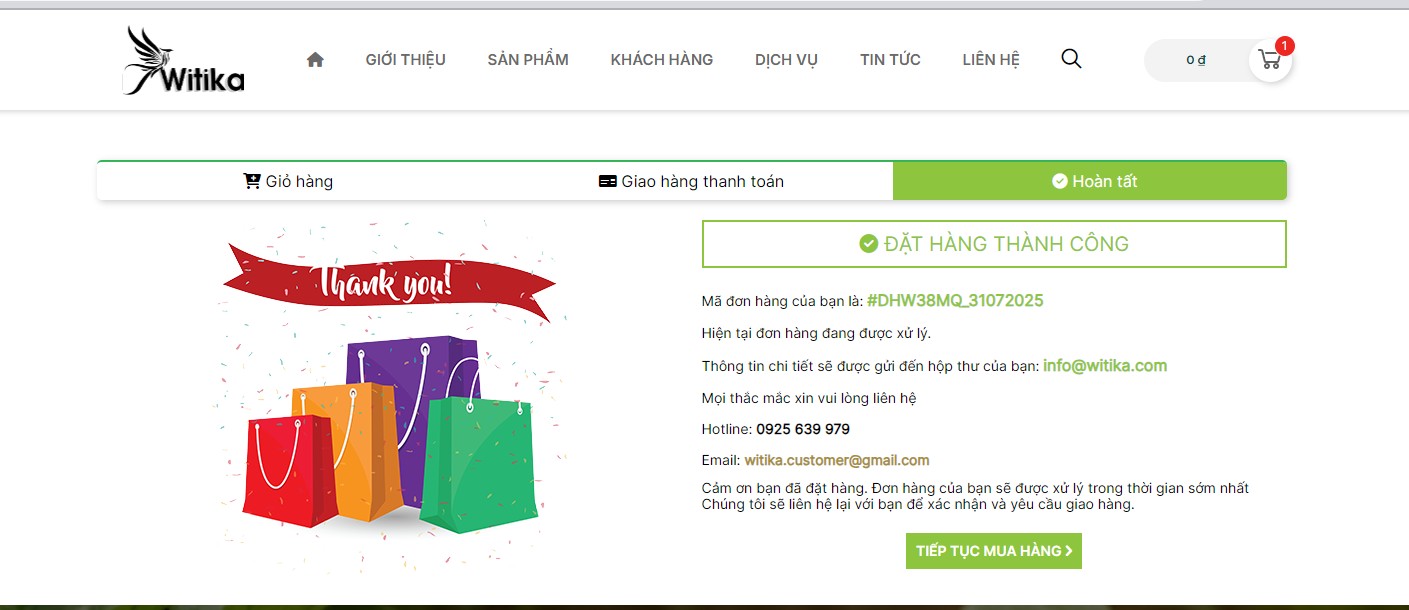
Task: Open the GIỚI THIỆU menu
Action: click(x=406, y=60)
